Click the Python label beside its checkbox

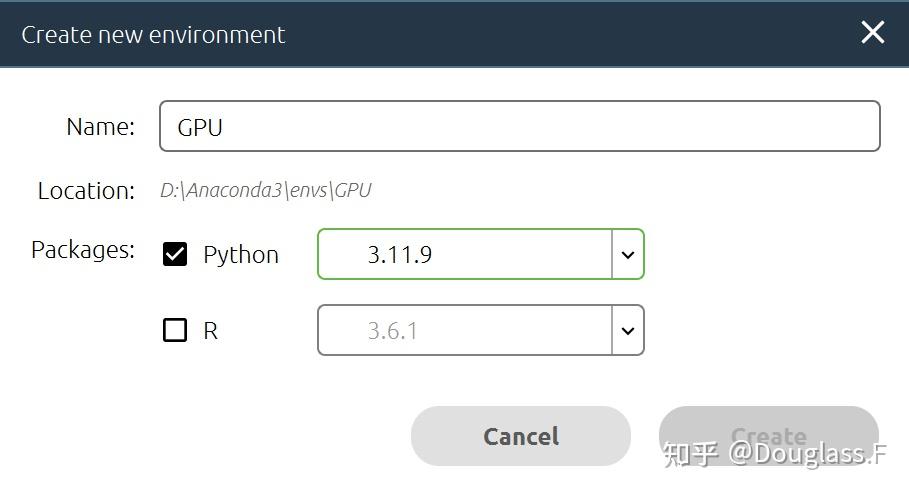(x=241, y=255)
